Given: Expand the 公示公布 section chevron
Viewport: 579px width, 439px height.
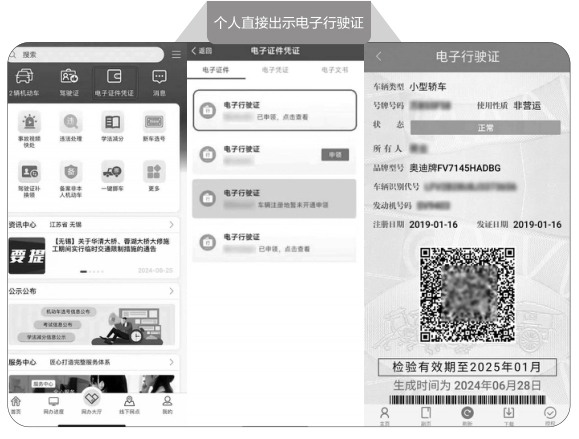Looking at the screenshot, I should [x=171, y=291].
